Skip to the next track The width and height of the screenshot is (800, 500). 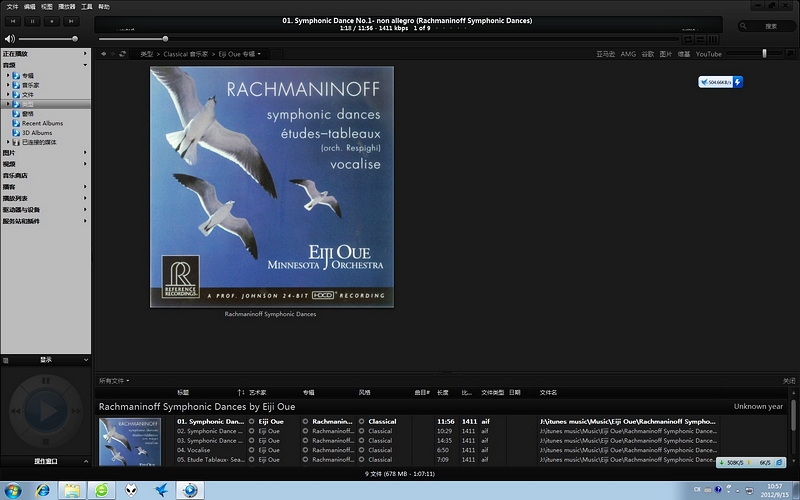point(71,21)
